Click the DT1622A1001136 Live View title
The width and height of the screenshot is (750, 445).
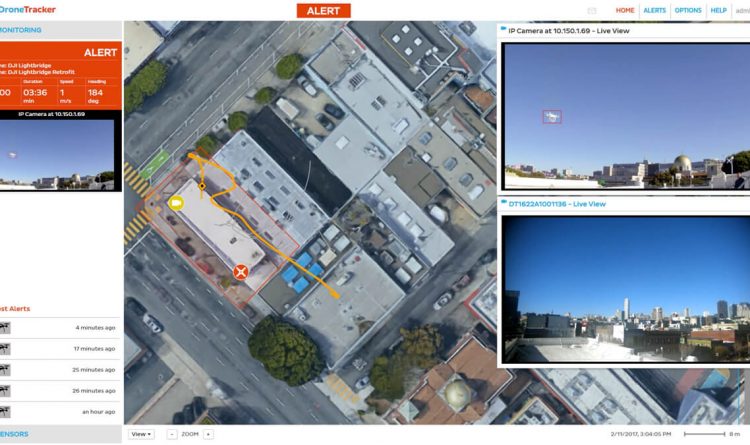pyautogui.click(x=557, y=204)
